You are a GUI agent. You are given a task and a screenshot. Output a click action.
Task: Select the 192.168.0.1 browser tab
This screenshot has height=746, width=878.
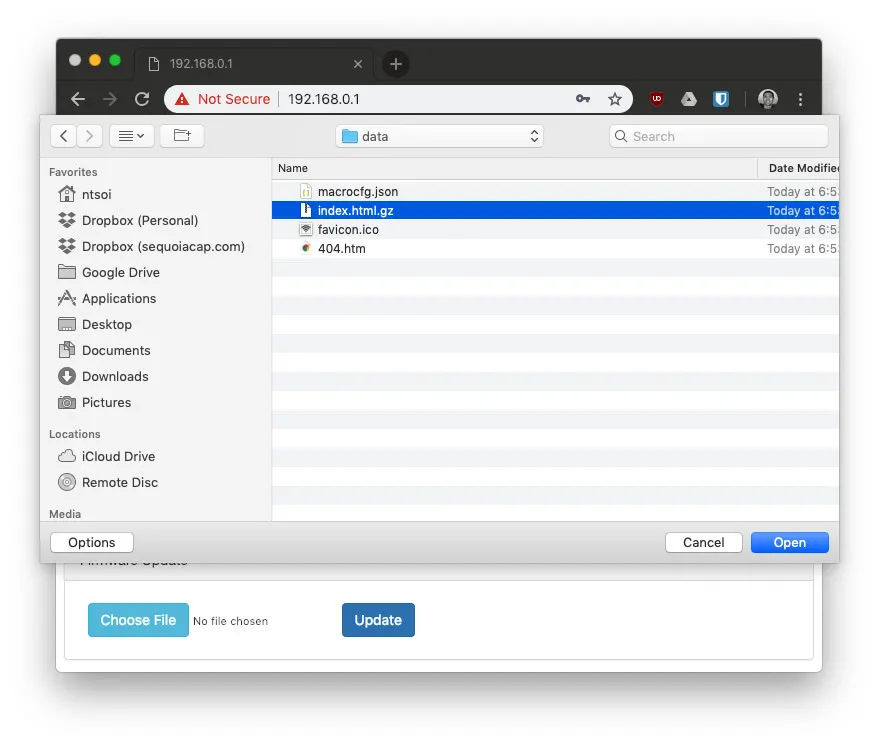pos(254,63)
